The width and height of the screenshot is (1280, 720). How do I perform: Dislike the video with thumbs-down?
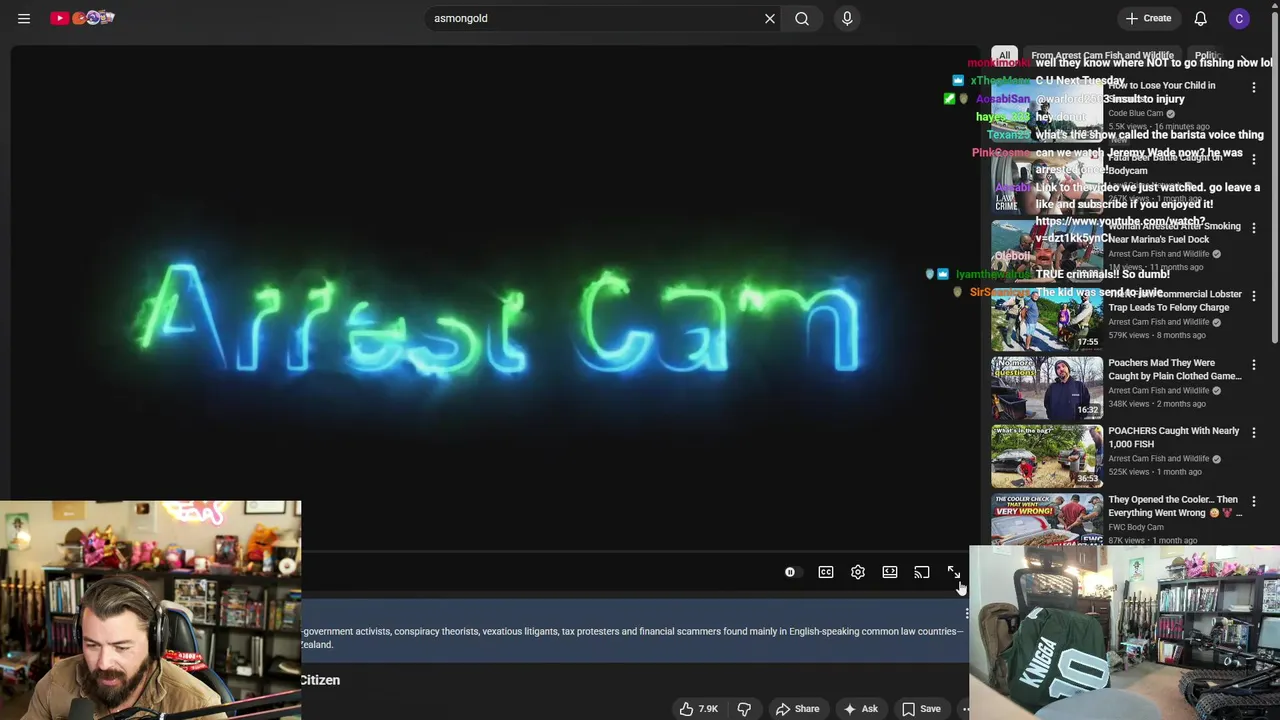click(x=744, y=709)
